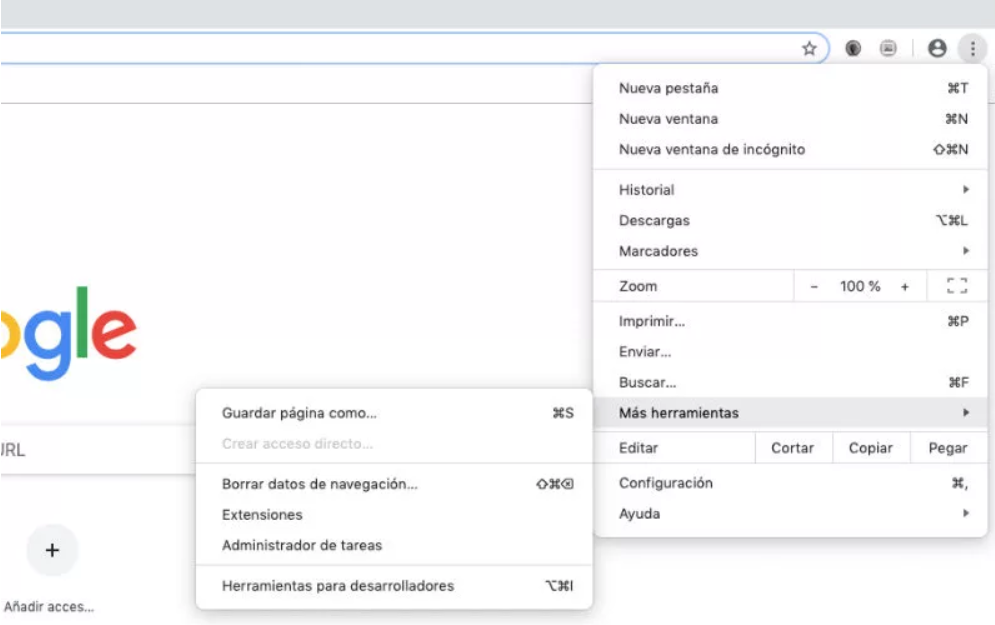The image size is (995, 625).
Task: Click the Copiar button in Editar row
Action: pyautogui.click(x=870, y=448)
